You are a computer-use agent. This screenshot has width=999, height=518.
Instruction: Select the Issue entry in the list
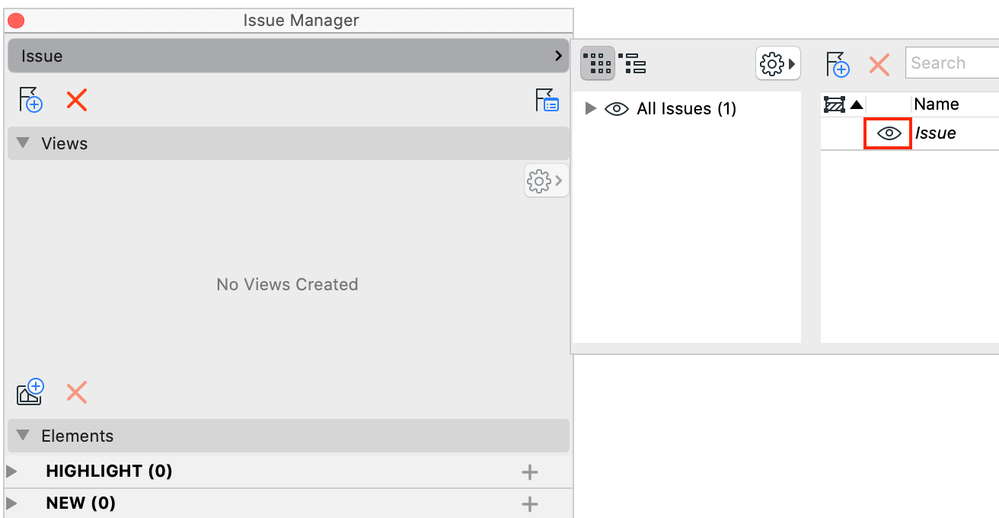(936, 133)
